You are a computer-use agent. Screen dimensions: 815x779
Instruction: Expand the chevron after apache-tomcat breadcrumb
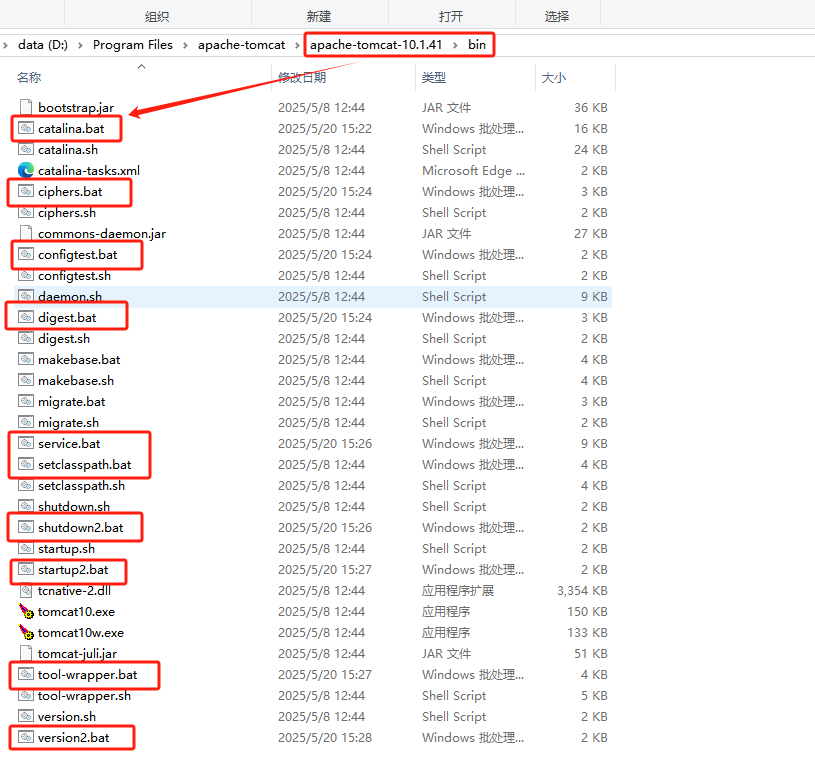(297, 45)
